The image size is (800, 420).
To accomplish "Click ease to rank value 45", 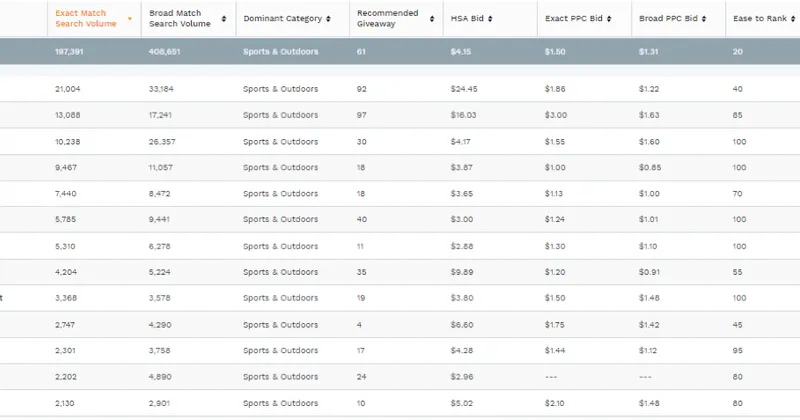I will coord(737,325).
